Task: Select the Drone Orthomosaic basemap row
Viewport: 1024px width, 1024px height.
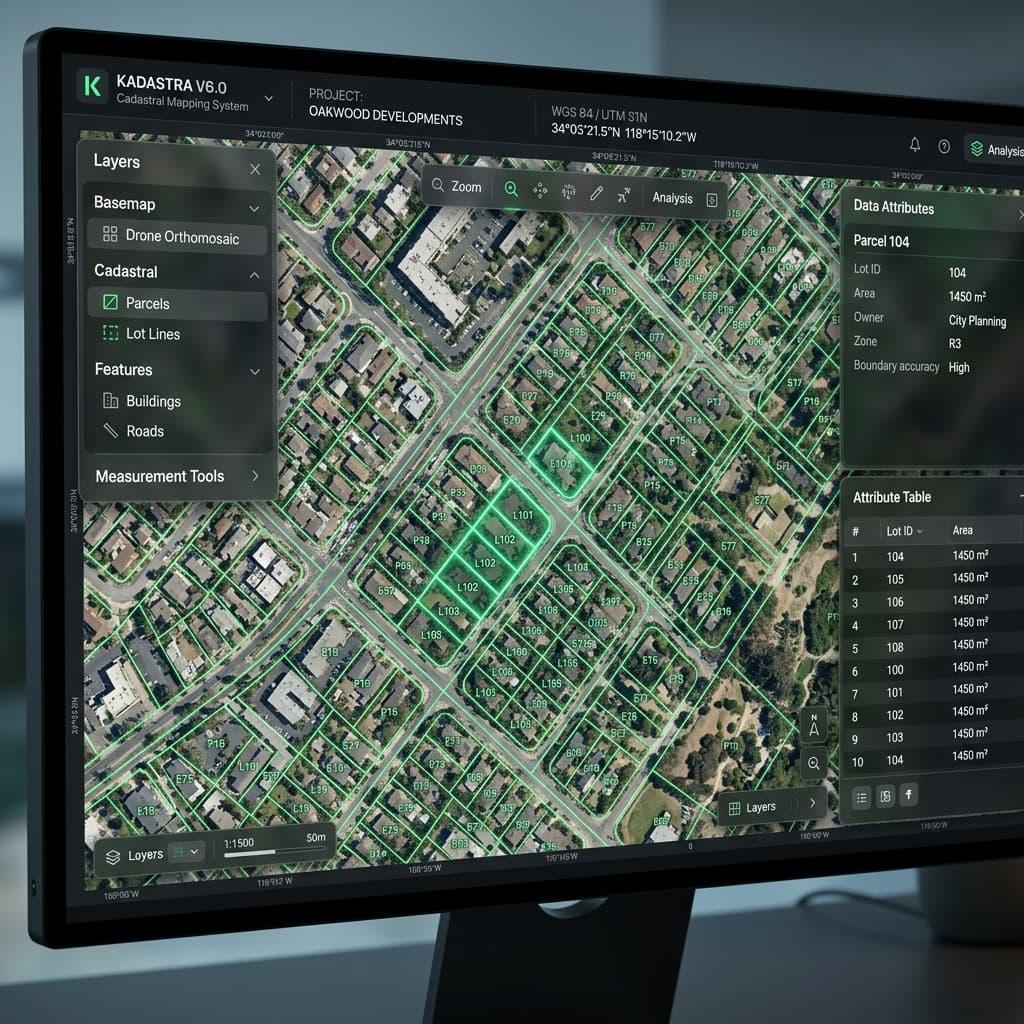Action: pos(178,238)
